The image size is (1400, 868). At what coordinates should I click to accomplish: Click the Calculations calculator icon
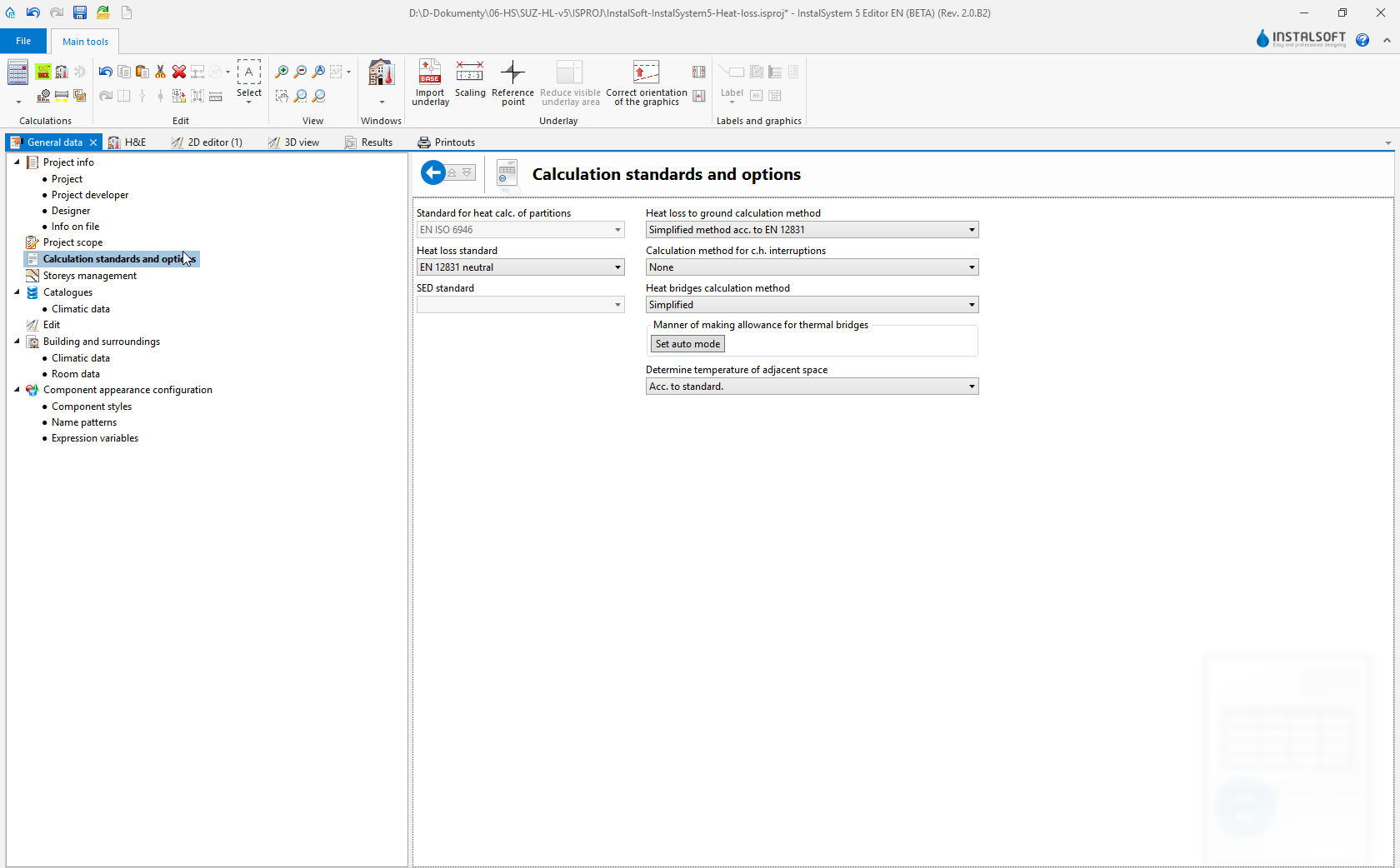(17, 73)
